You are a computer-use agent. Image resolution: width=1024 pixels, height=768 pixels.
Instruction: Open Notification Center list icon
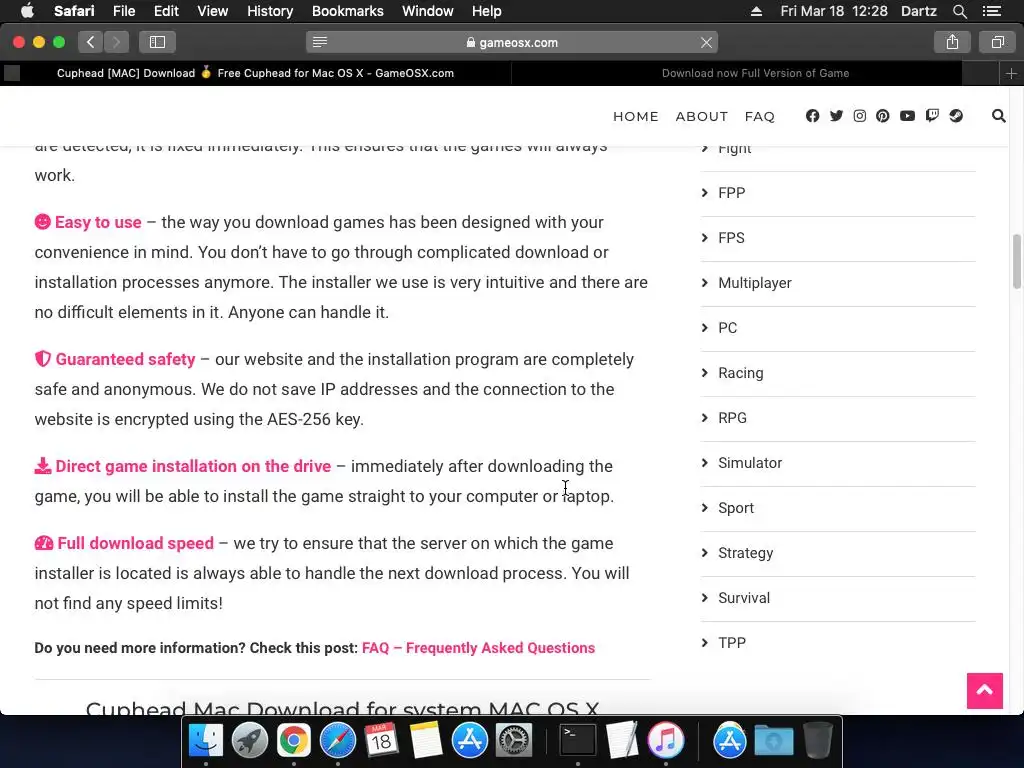(x=992, y=11)
